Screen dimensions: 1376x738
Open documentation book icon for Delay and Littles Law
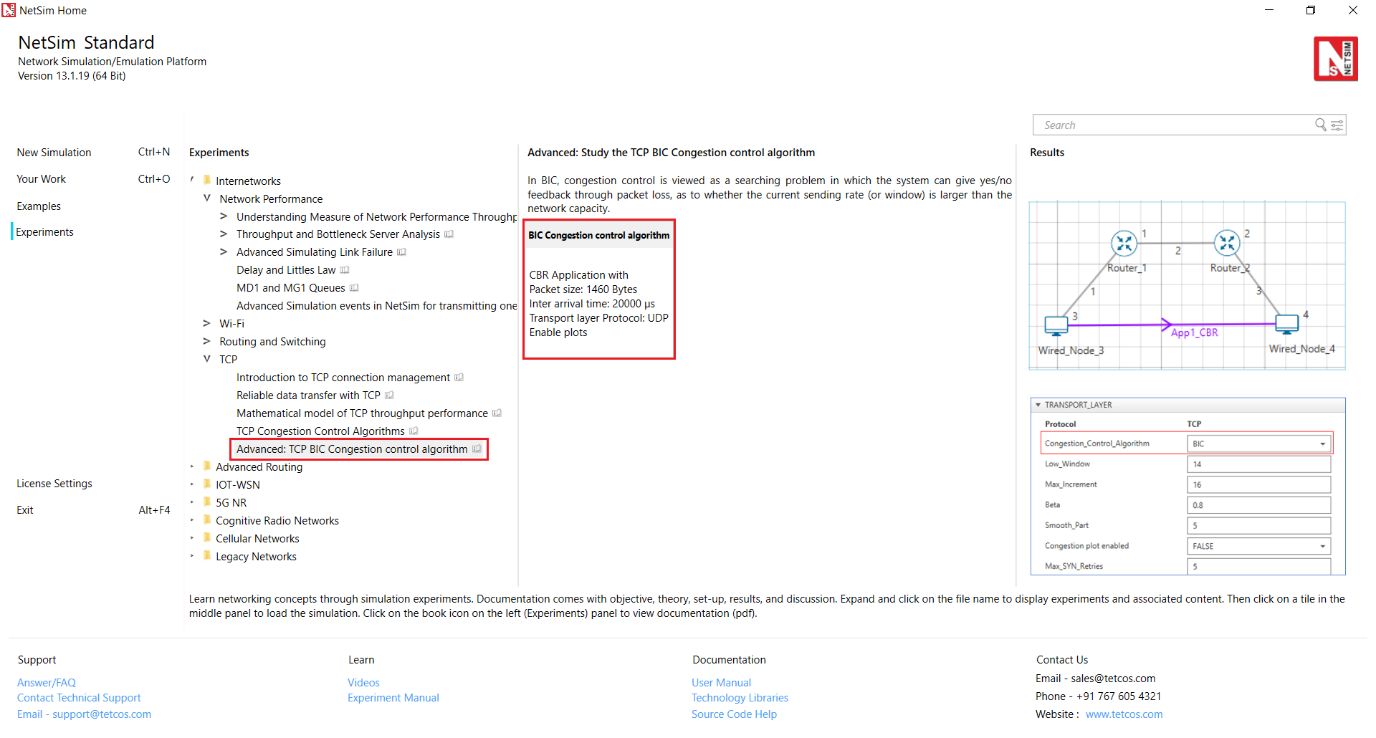345,270
